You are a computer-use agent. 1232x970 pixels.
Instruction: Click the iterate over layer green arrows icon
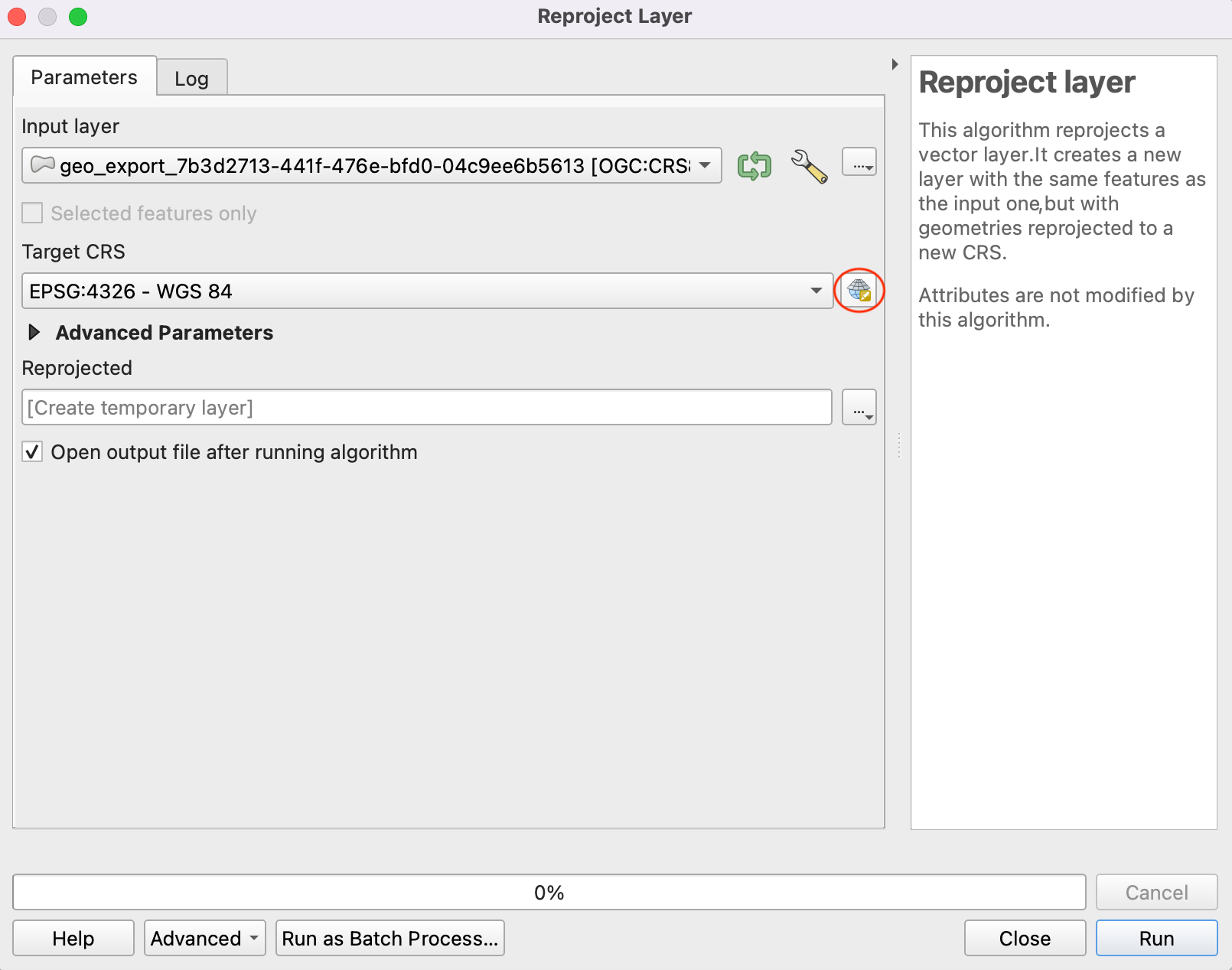click(754, 166)
